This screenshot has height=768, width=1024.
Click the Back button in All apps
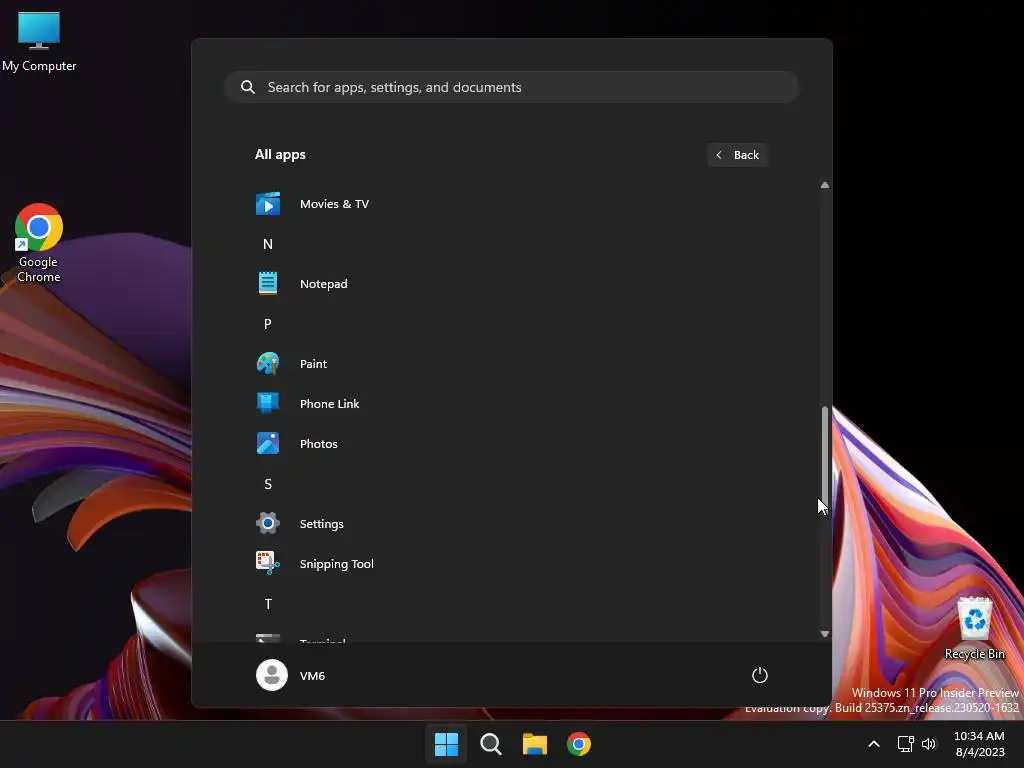(x=737, y=155)
